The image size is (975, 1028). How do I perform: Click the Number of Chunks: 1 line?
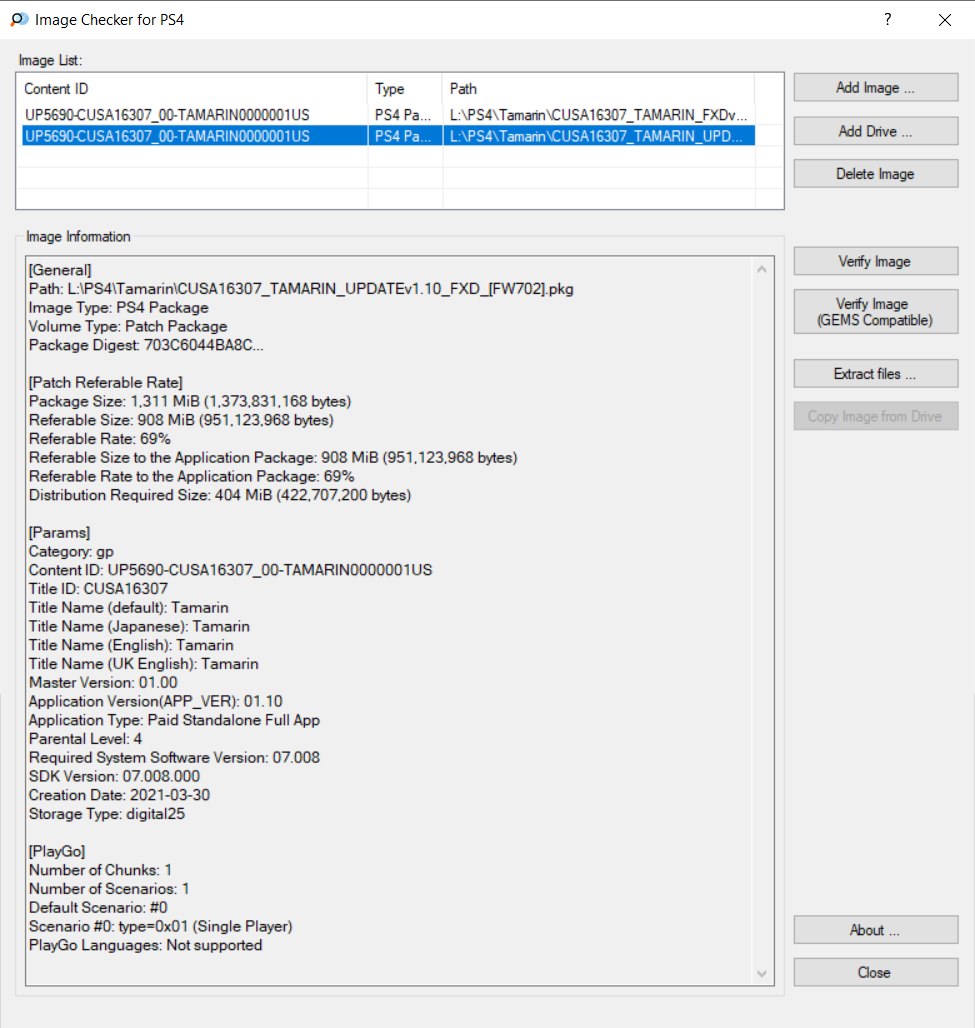pos(100,870)
